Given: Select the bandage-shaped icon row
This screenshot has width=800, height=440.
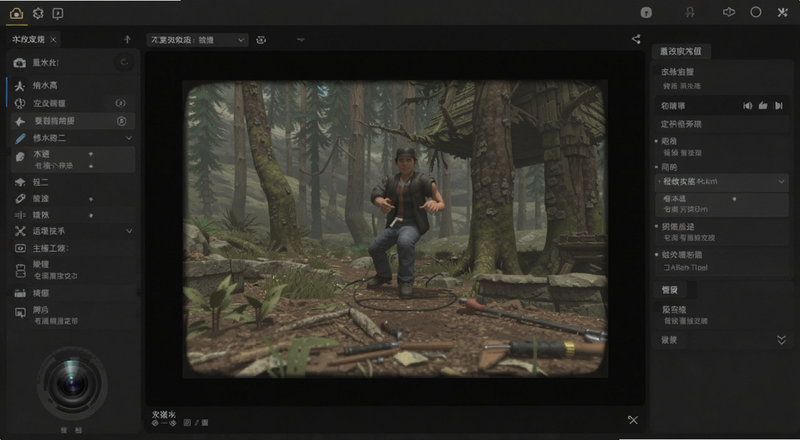Looking at the screenshot, I should [x=73, y=199].
